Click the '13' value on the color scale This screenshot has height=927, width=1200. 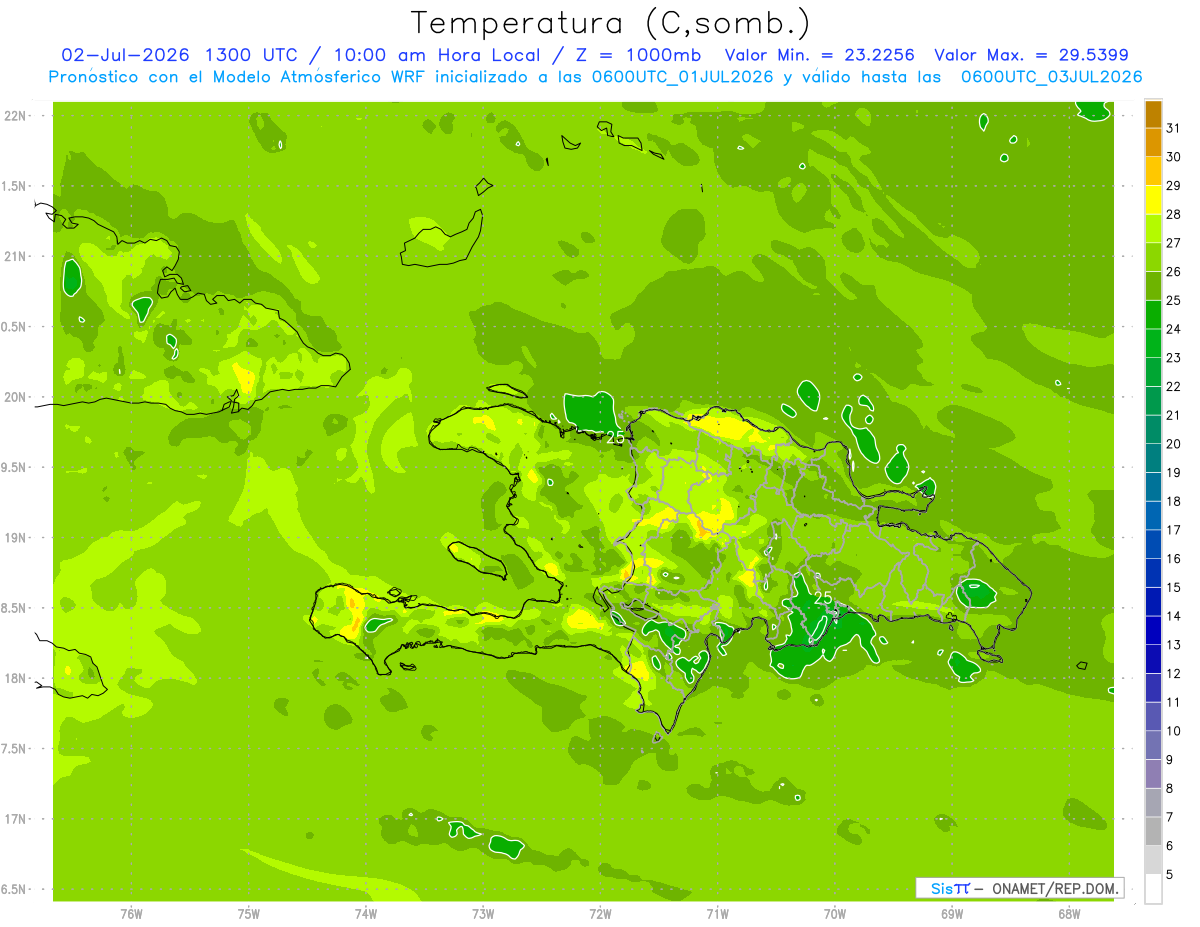click(1174, 645)
